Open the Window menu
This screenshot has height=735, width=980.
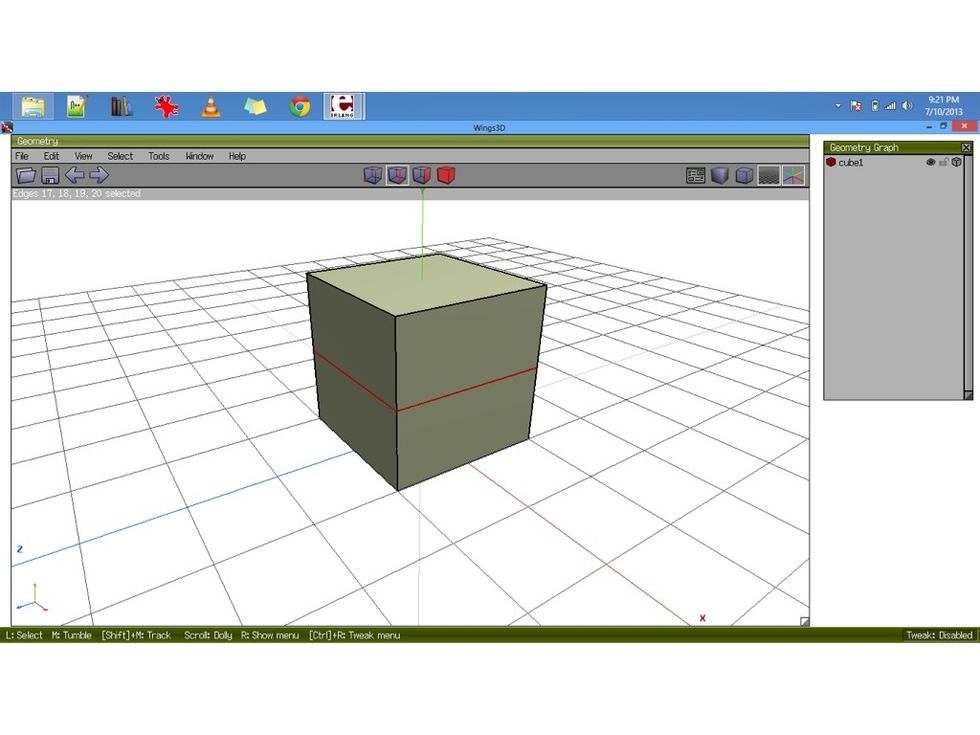coord(199,156)
